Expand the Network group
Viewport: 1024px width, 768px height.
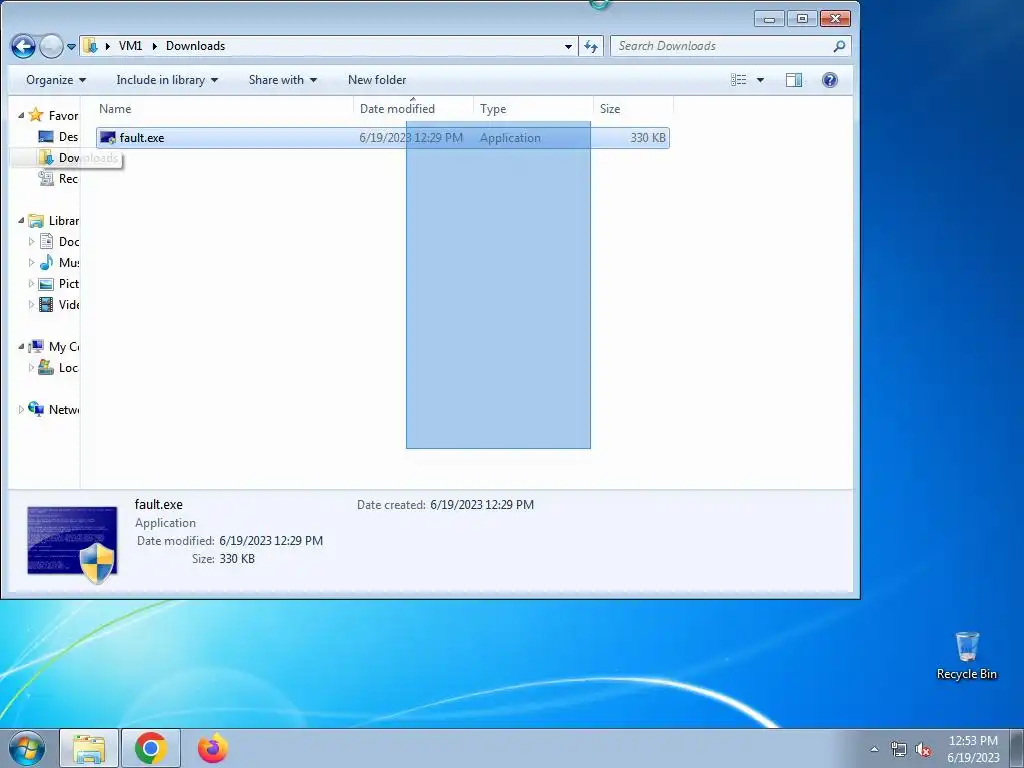coord(21,409)
